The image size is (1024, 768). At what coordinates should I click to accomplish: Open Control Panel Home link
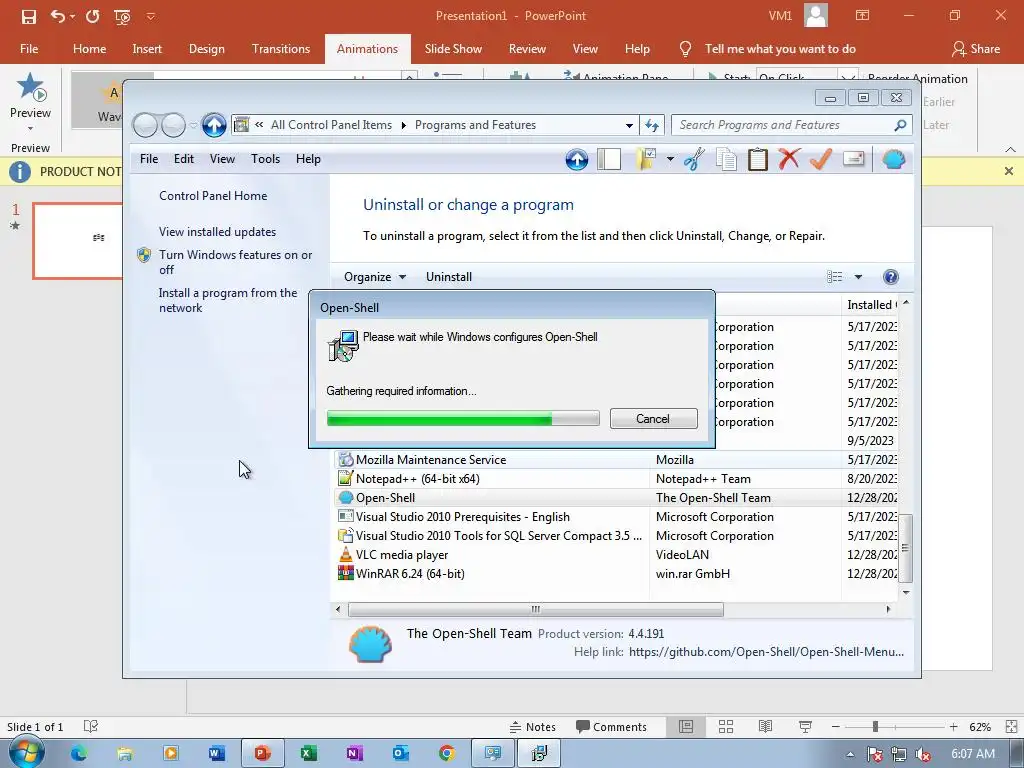(213, 196)
